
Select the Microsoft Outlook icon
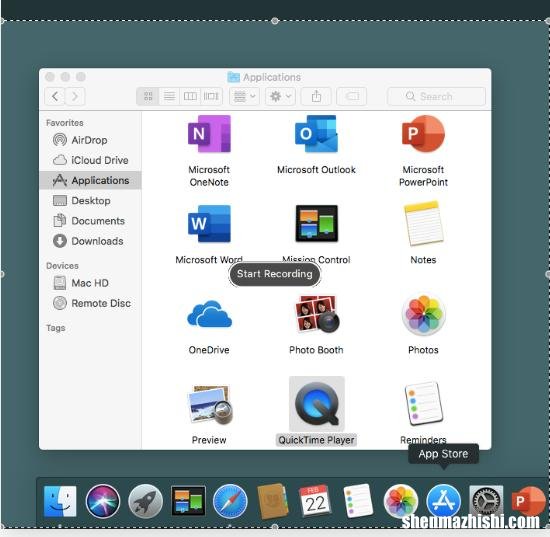click(316, 134)
